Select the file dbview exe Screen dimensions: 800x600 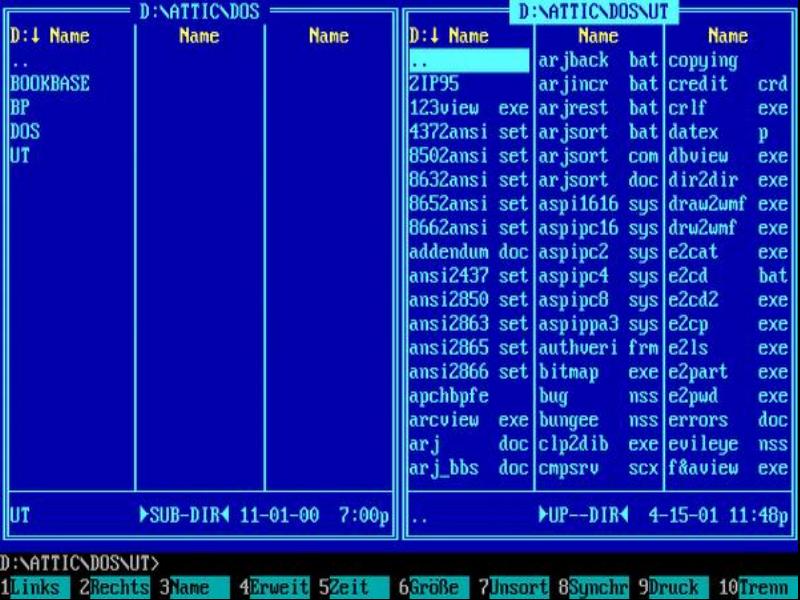point(728,156)
